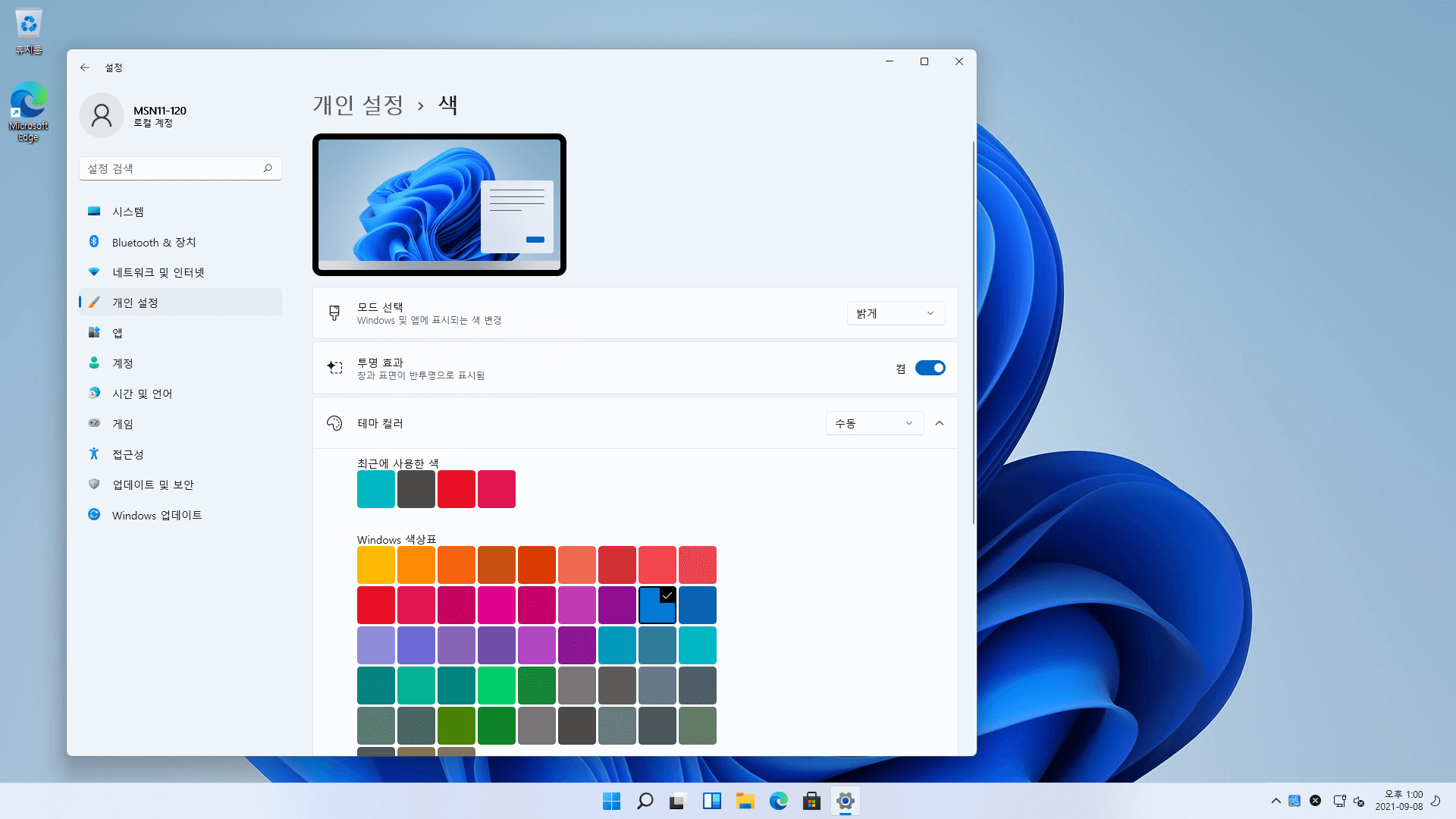
Task: Select 업데이트 및 보안 in sidebar
Action: 180,485
